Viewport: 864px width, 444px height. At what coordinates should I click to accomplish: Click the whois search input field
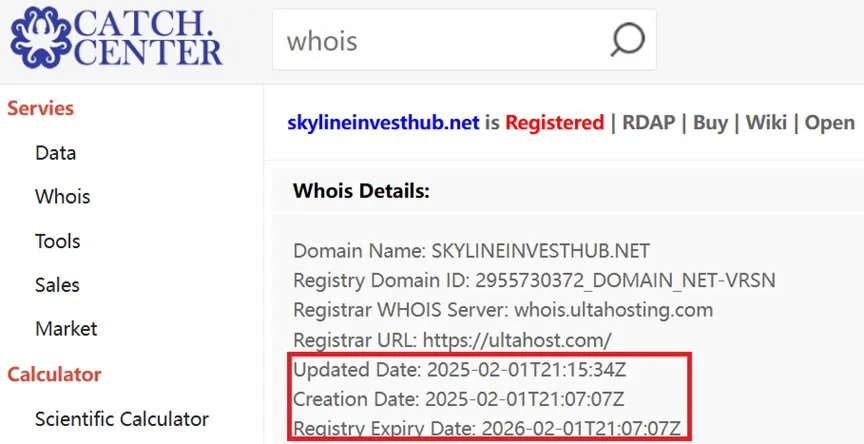[464, 40]
